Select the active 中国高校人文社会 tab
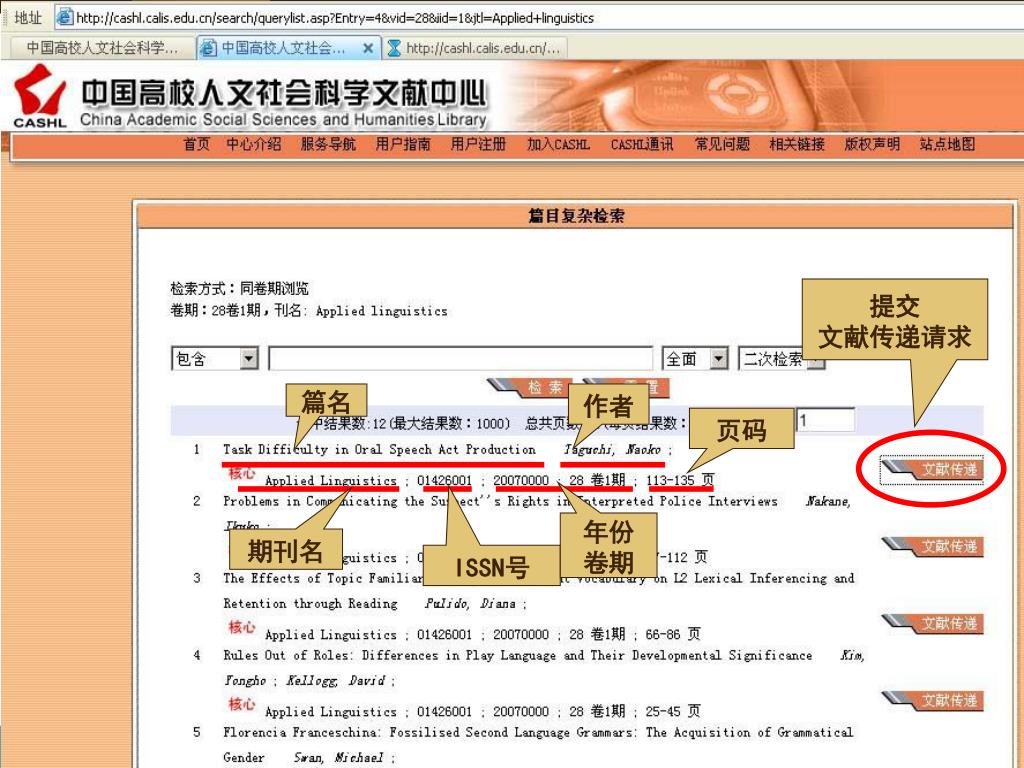 pyautogui.click(x=282, y=48)
